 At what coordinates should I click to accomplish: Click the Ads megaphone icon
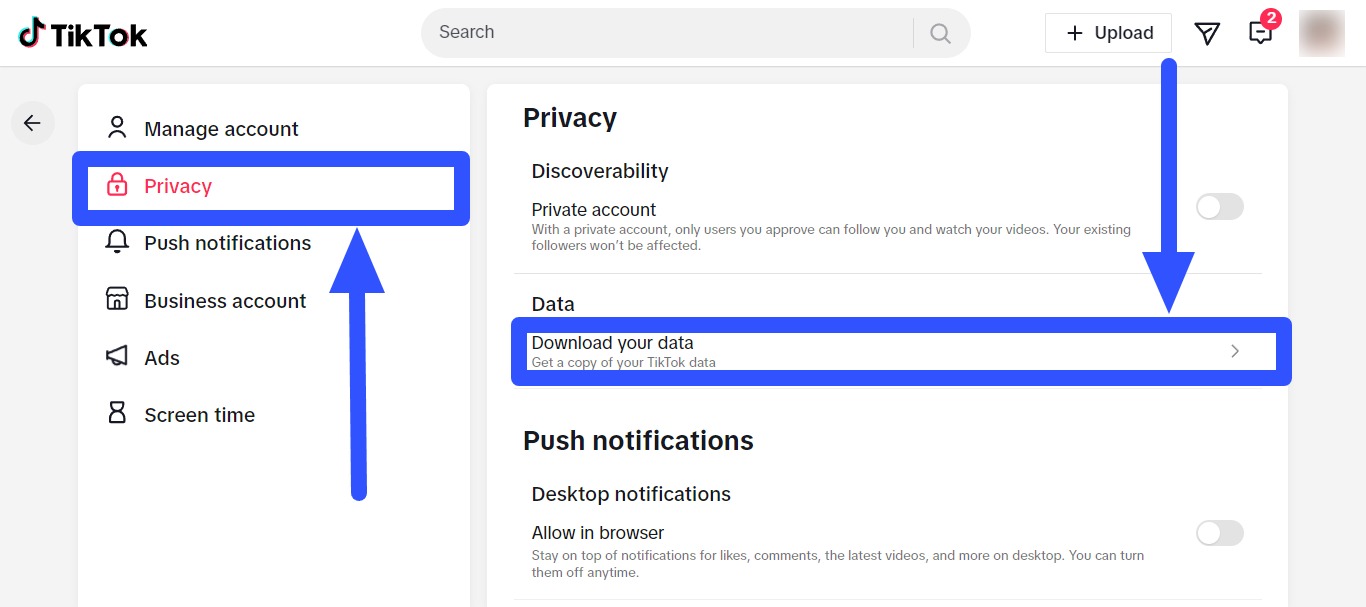(117, 357)
